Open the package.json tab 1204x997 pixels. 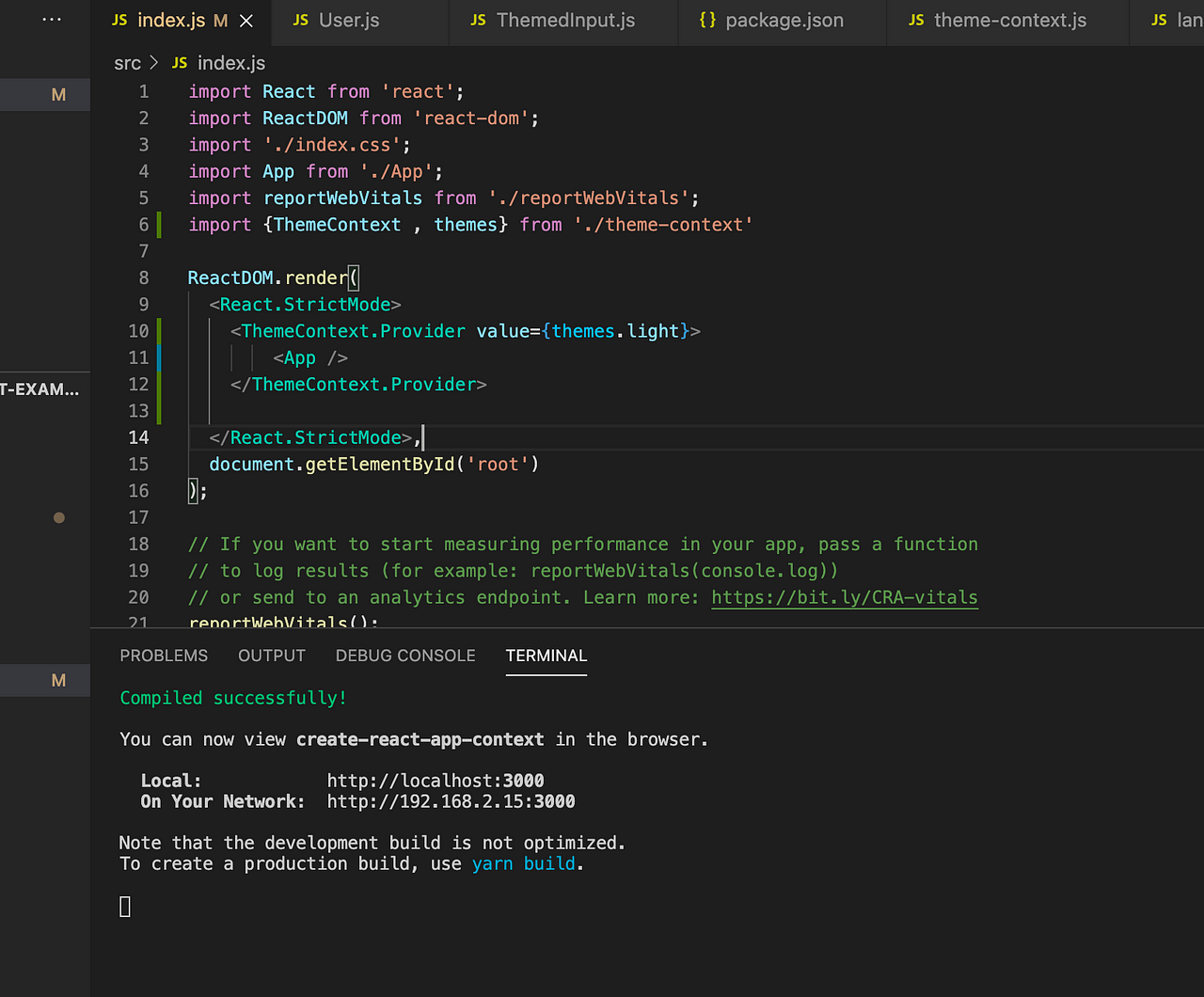pos(784,20)
